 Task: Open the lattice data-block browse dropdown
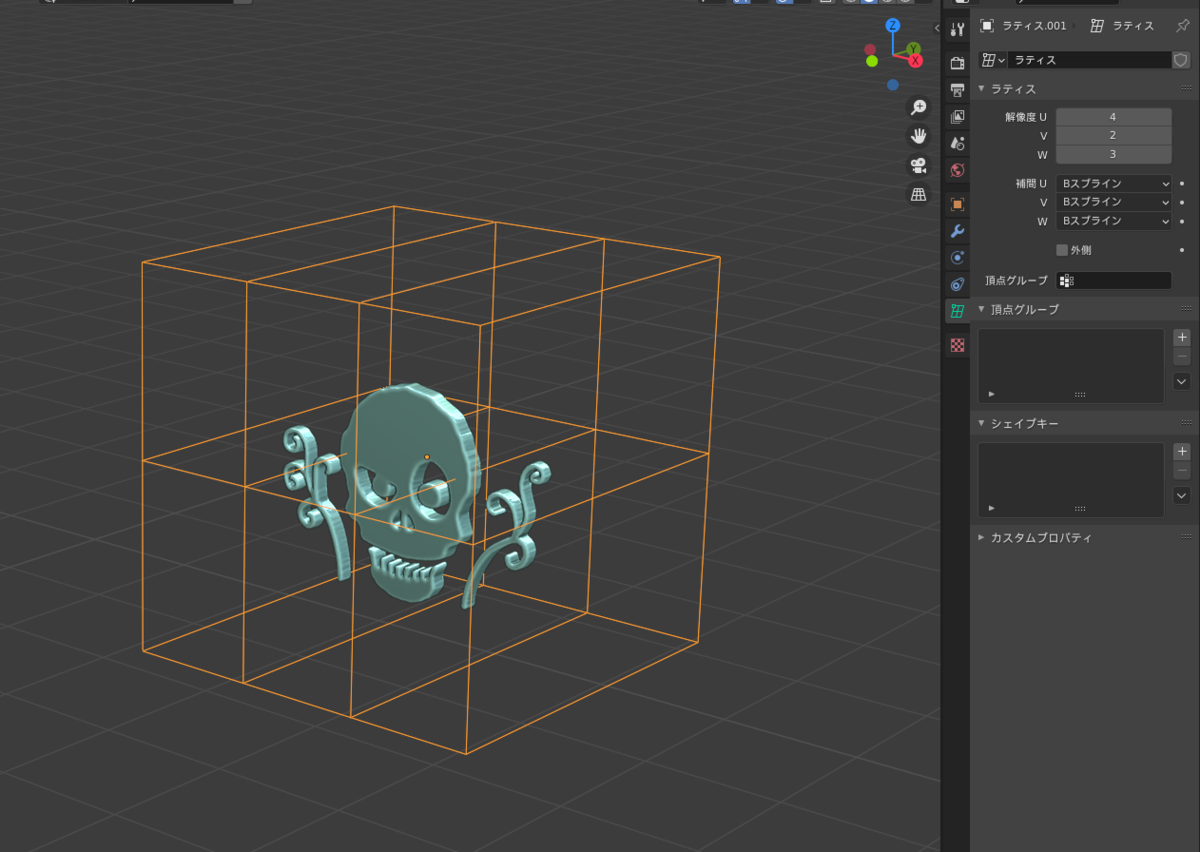(993, 60)
